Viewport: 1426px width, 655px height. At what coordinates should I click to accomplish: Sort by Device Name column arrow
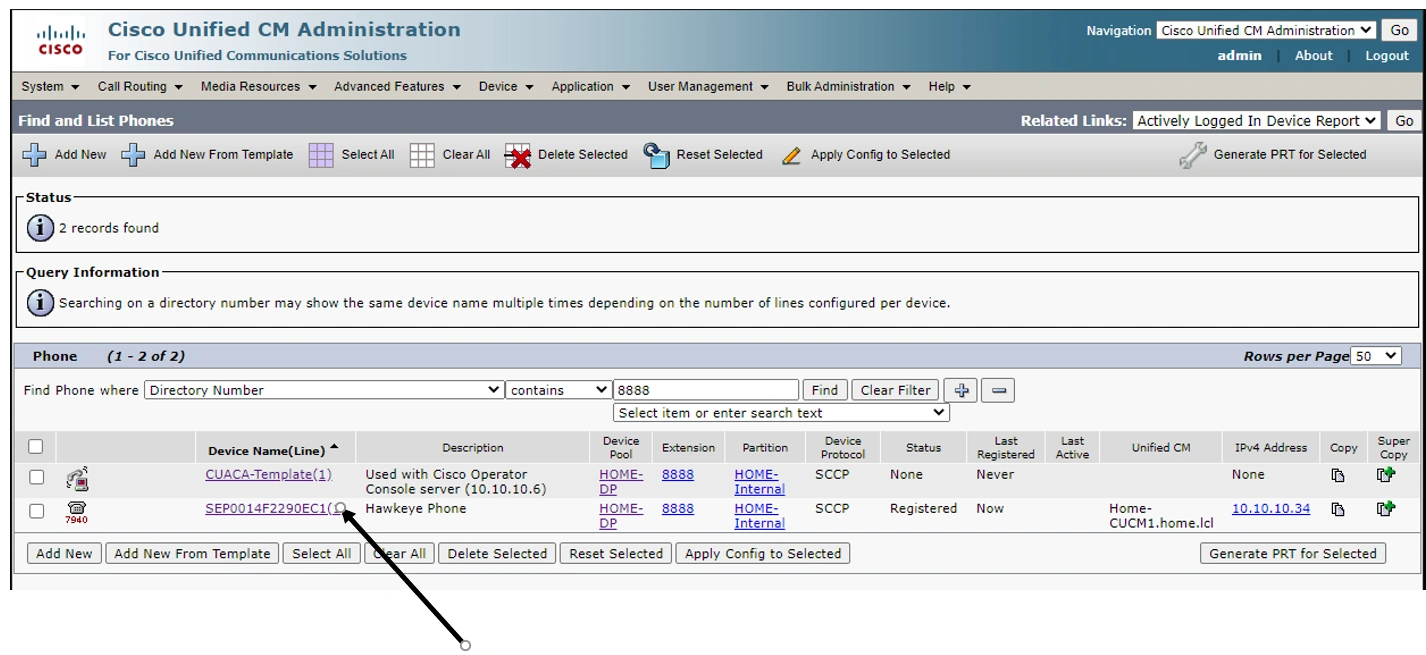pyautogui.click(x=335, y=447)
